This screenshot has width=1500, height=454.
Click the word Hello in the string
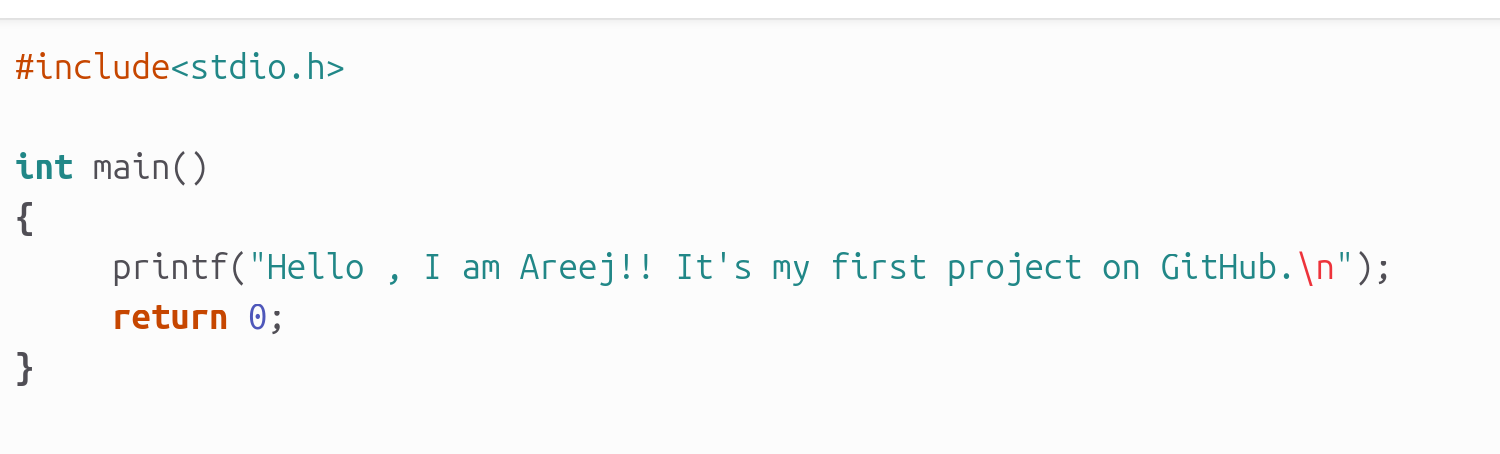click(x=316, y=267)
